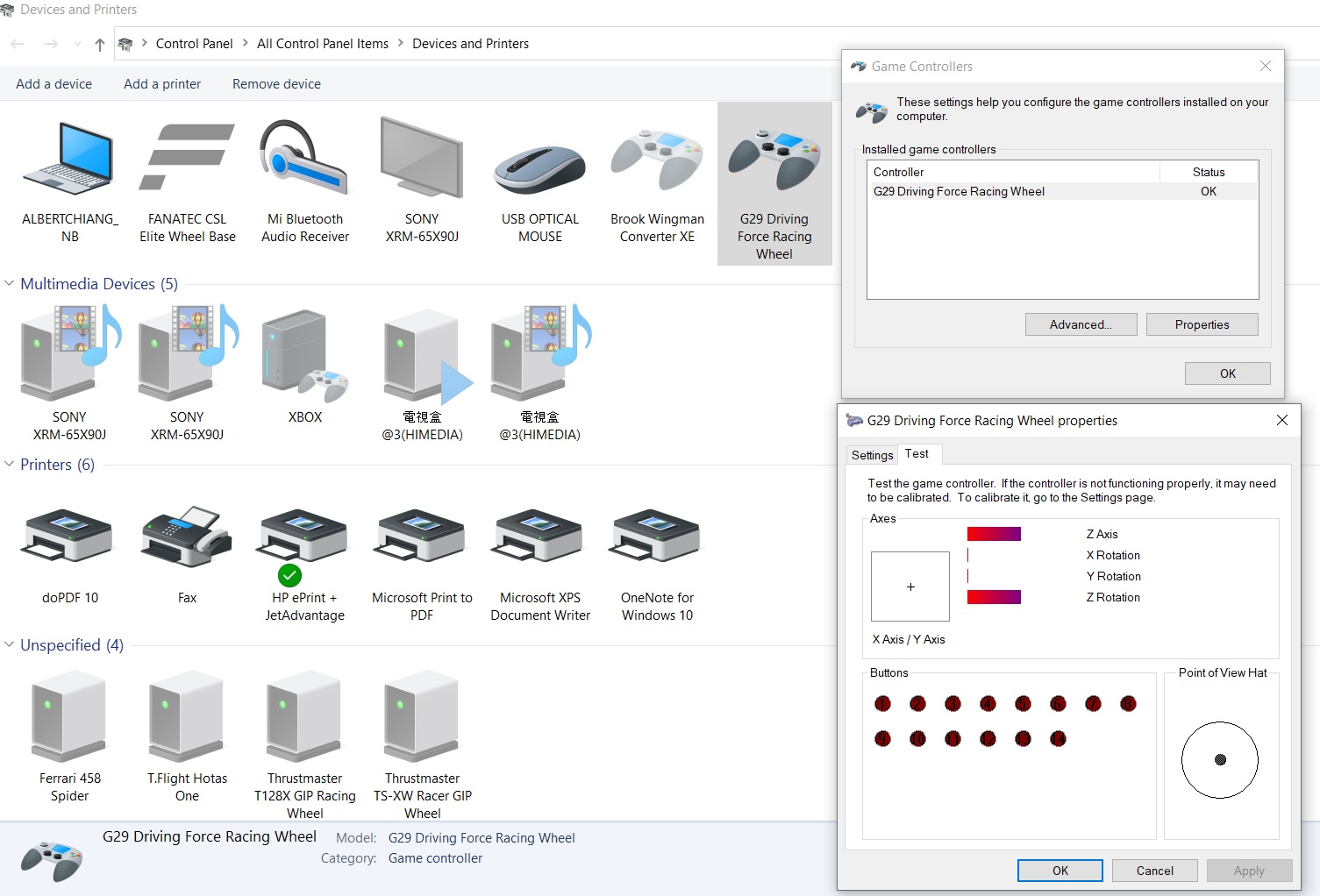Click button indicator 1 in Buttons group
The width and height of the screenshot is (1320, 896).
coord(882,703)
